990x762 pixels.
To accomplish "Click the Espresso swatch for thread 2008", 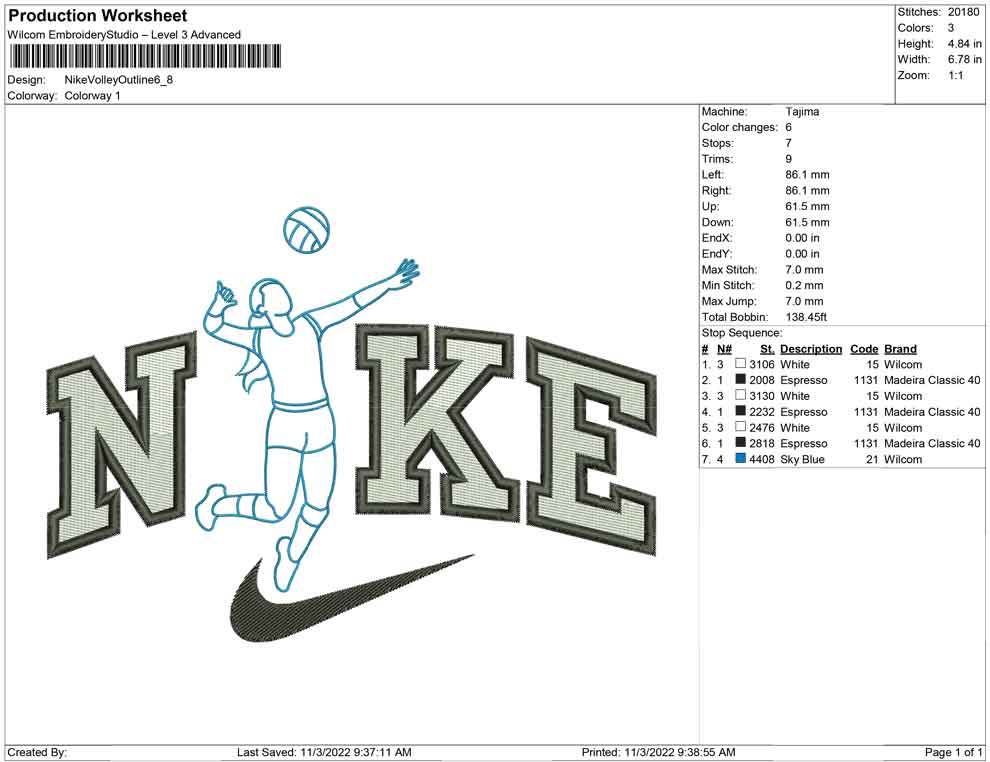I will pos(741,379).
